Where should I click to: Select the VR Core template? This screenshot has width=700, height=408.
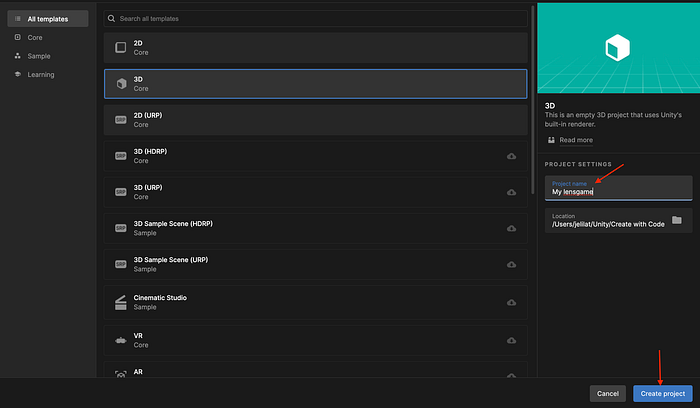click(x=315, y=341)
